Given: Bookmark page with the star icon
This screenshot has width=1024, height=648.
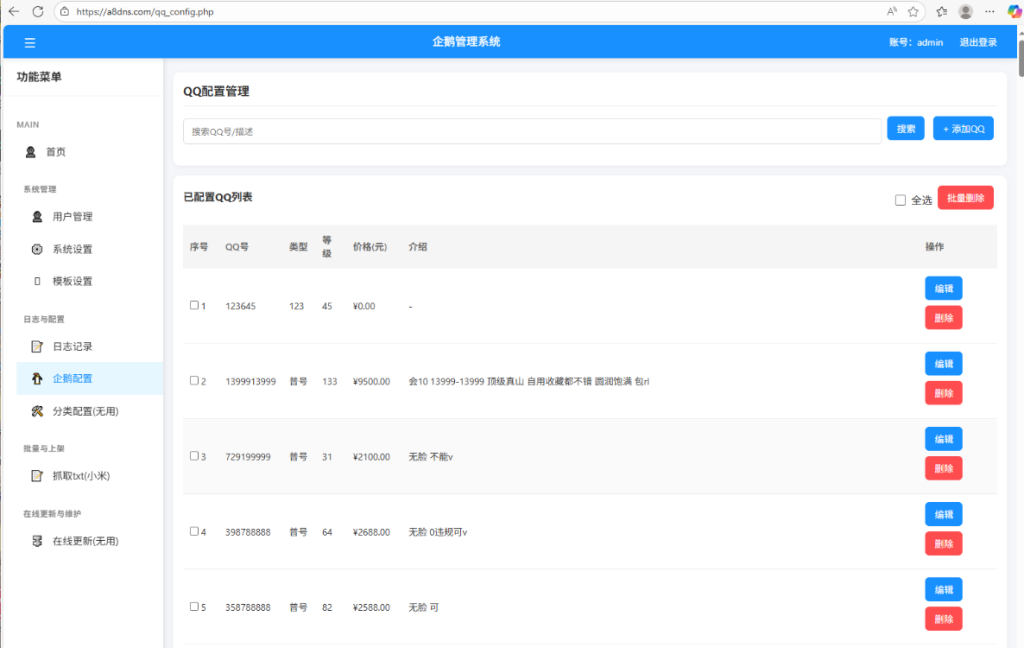Looking at the screenshot, I should click(913, 12).
